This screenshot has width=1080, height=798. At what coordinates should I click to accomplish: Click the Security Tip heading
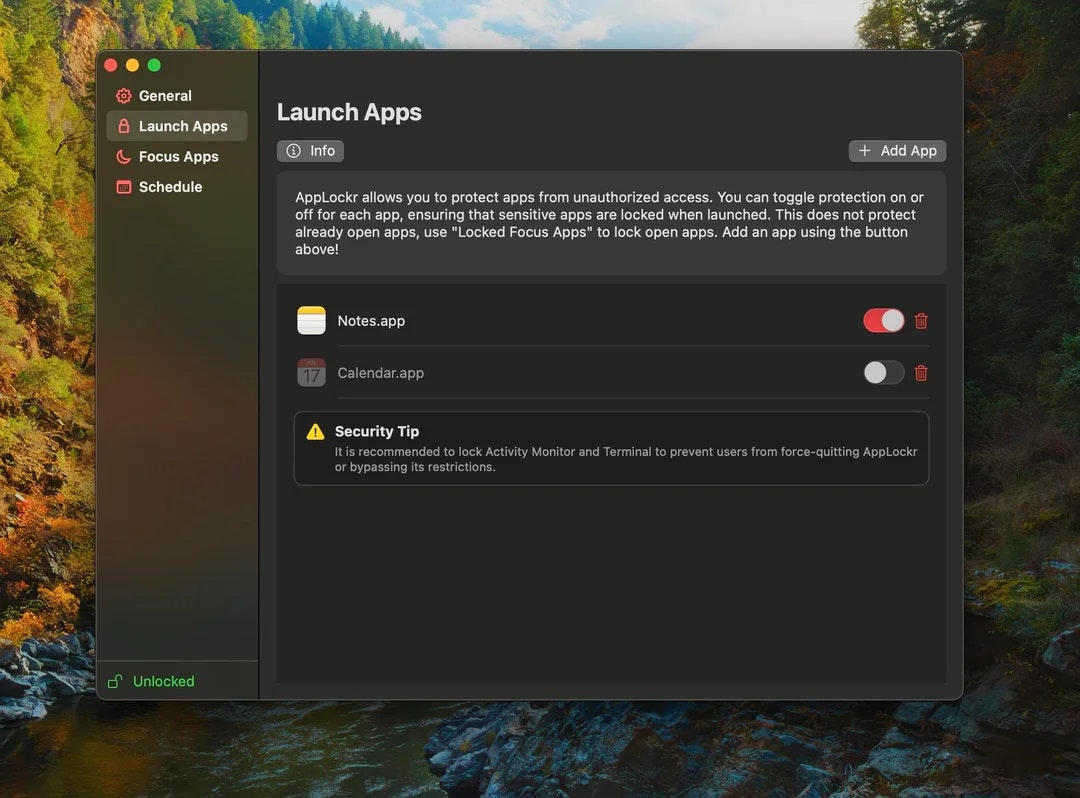(x=377, y=431)
